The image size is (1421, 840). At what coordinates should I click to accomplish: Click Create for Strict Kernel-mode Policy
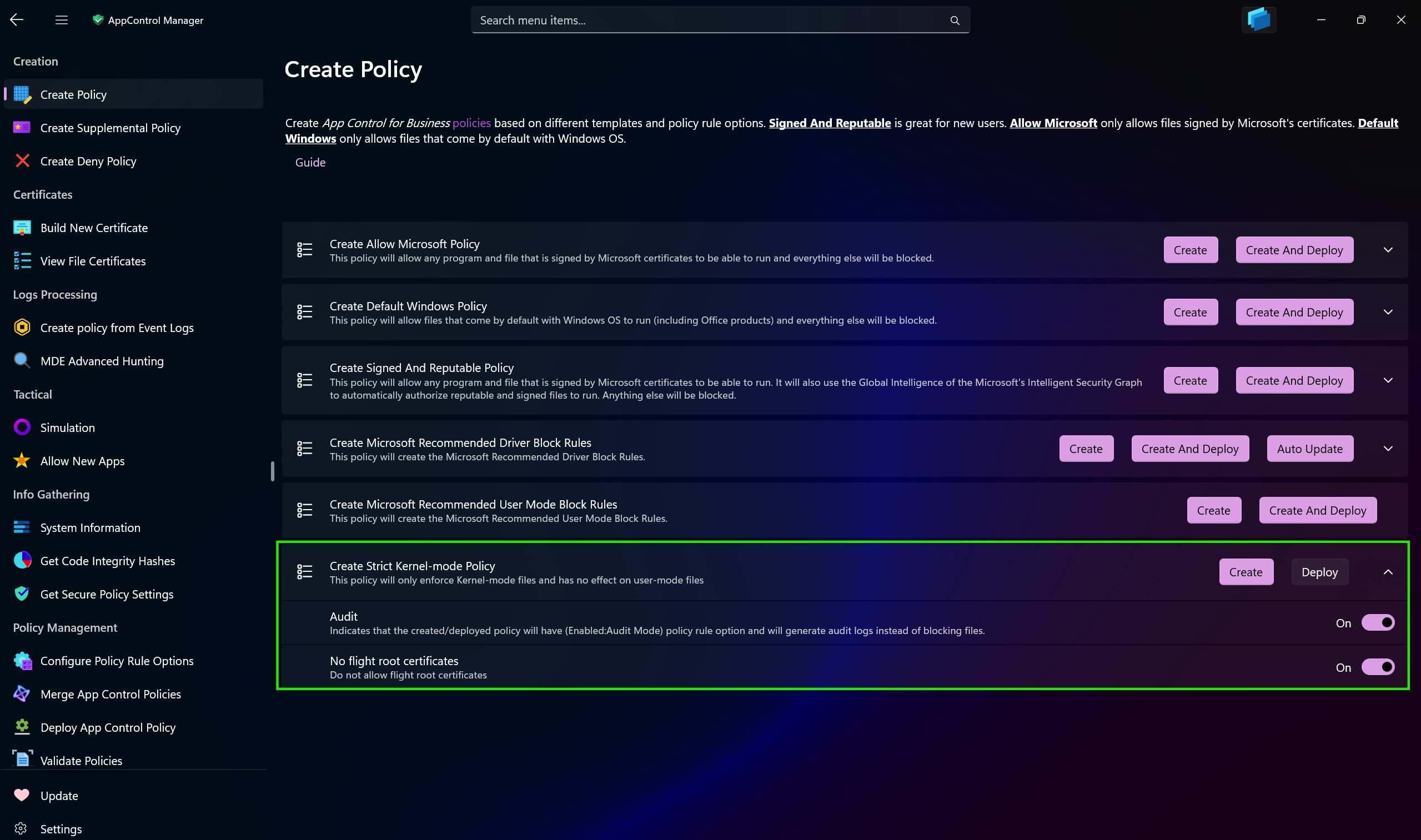tap(1246, 572)
